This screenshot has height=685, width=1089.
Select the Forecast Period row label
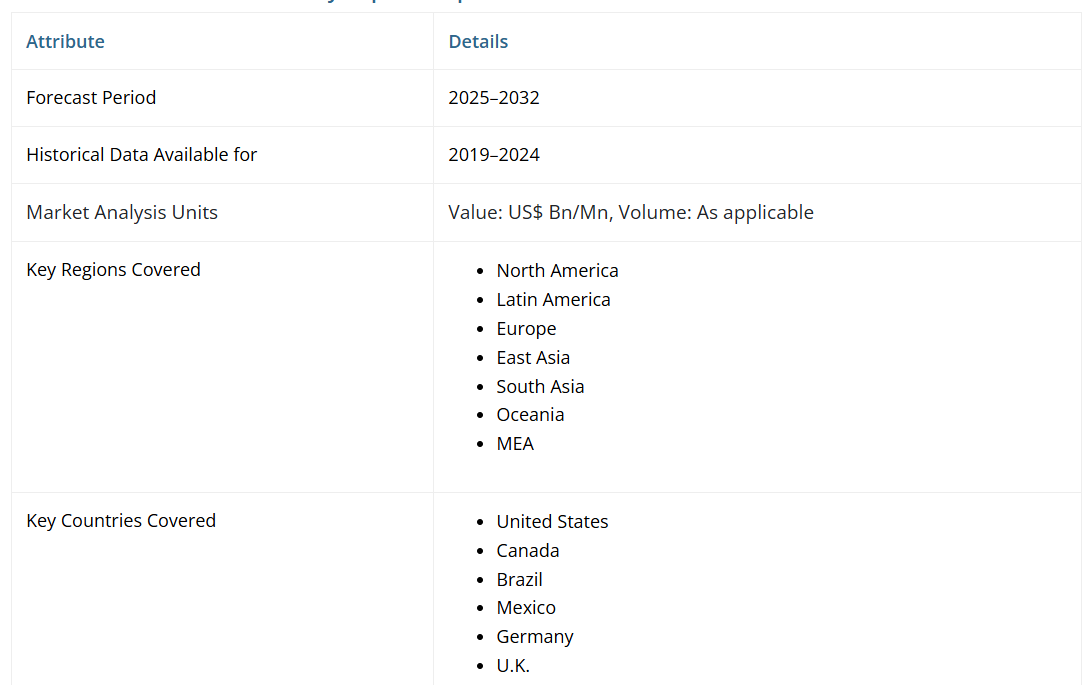click(x=91, y=97)
